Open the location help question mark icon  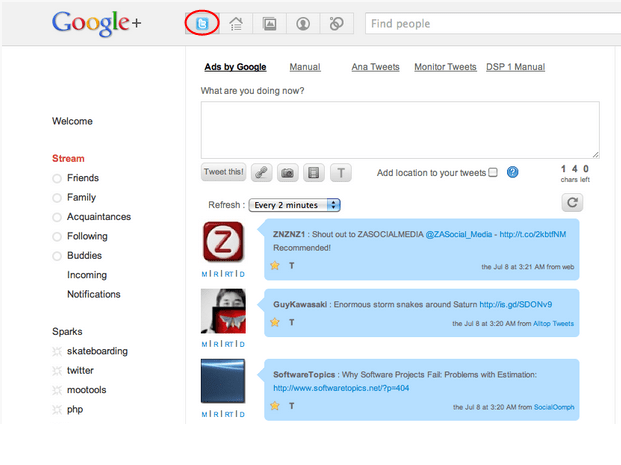click(512, 172)
